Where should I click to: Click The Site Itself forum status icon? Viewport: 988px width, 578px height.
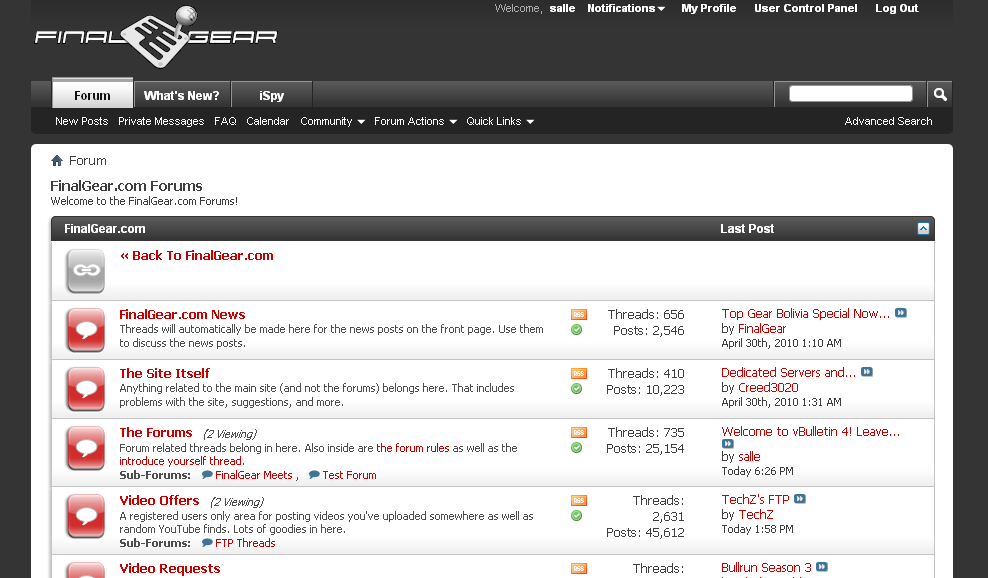tap(86, 389)
